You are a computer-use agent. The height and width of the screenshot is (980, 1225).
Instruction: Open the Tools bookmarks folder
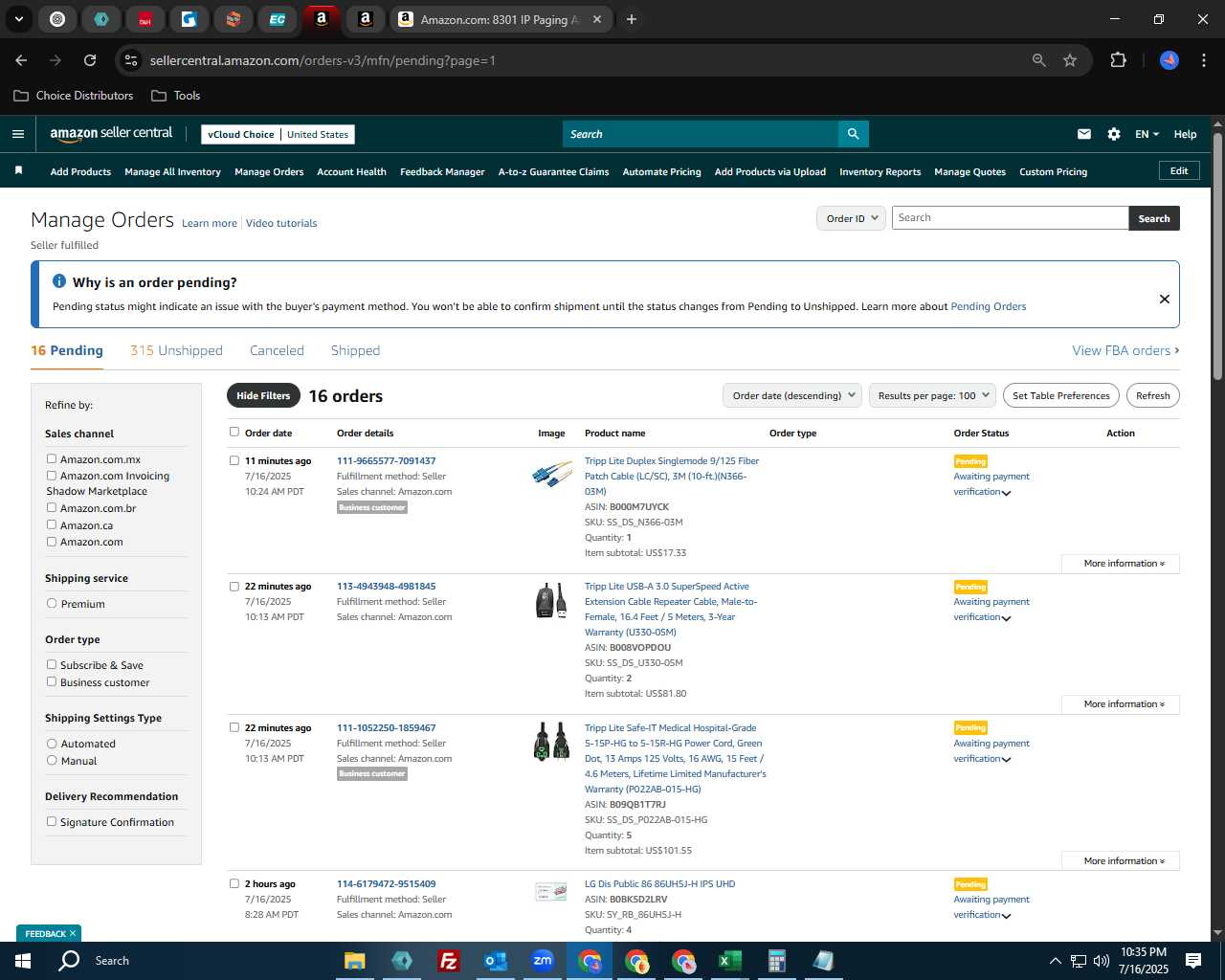pyautogui.click(x=176, y=96)
